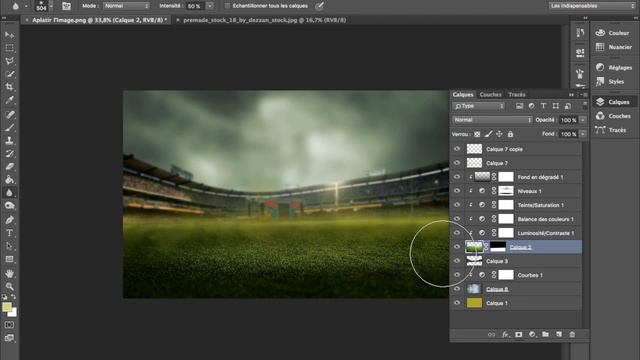Lock transparent pixels icon
Image resolution: width=640 pixels, height=360 pixels.
[477, 134]
